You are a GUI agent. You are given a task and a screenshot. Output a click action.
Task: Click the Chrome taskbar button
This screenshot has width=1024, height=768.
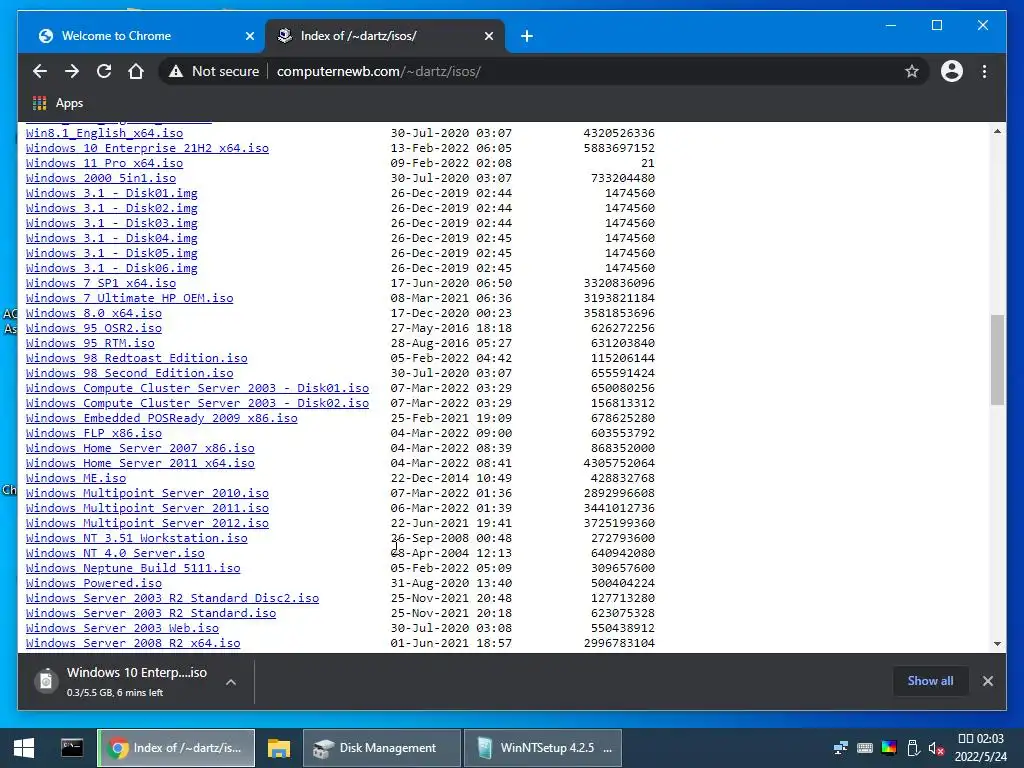(x=176, y=748)
